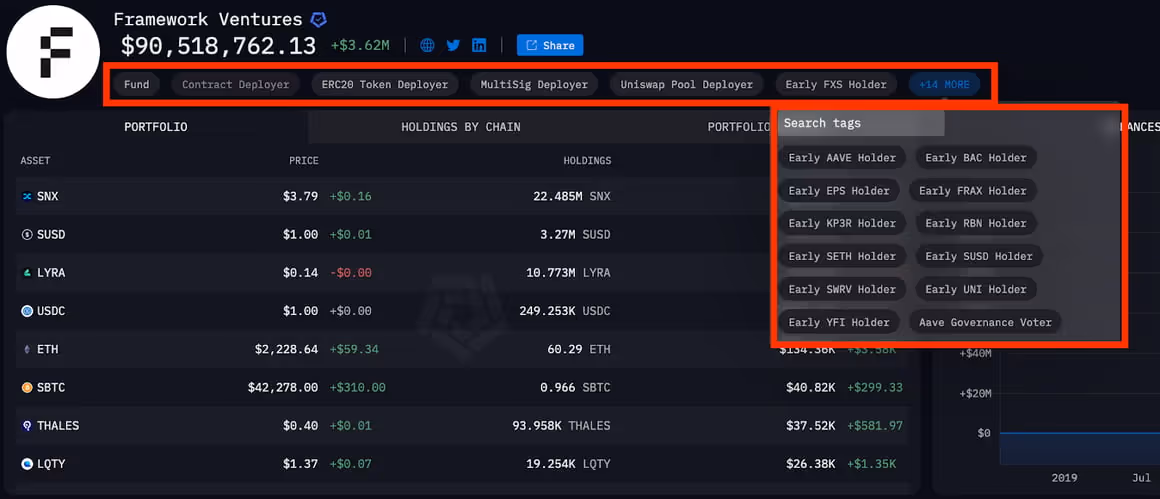Click the $90,518,762.13 portfolio total
Screen dimensions: 1160x499
218,46
